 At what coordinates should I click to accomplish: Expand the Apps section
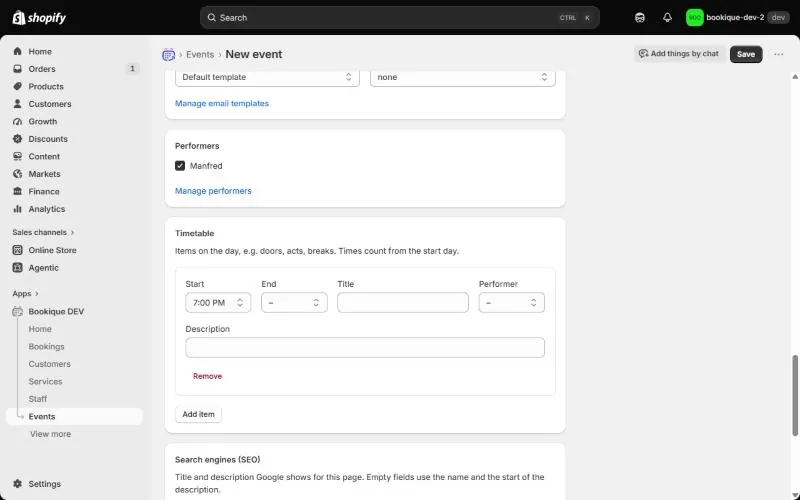[26, 294]
